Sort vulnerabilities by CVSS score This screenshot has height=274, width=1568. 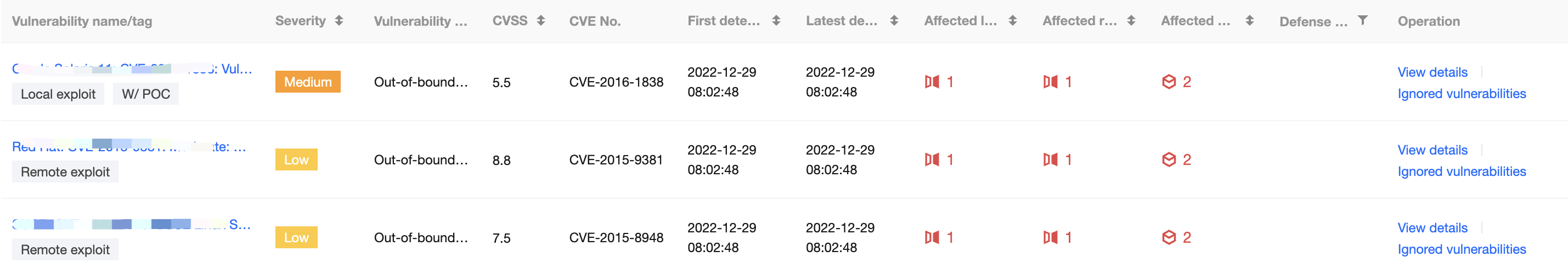(x=540, y=21)
